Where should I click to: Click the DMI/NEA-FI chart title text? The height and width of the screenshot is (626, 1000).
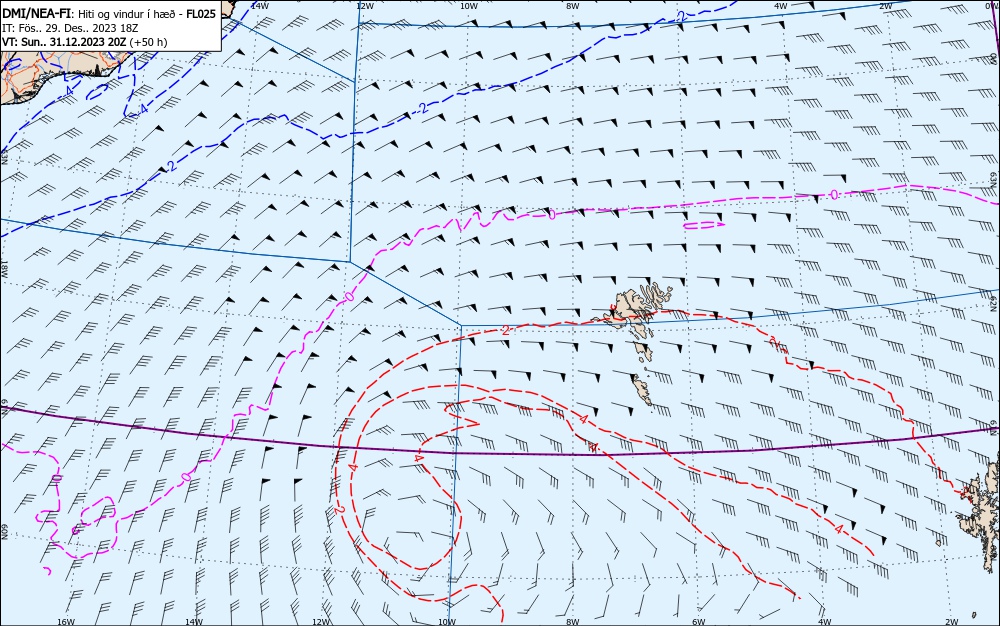(36, 14)
